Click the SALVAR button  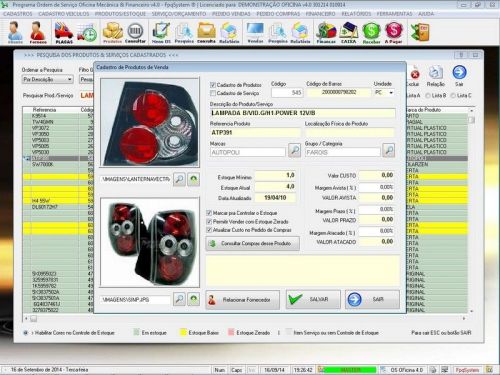pos(313,299)
